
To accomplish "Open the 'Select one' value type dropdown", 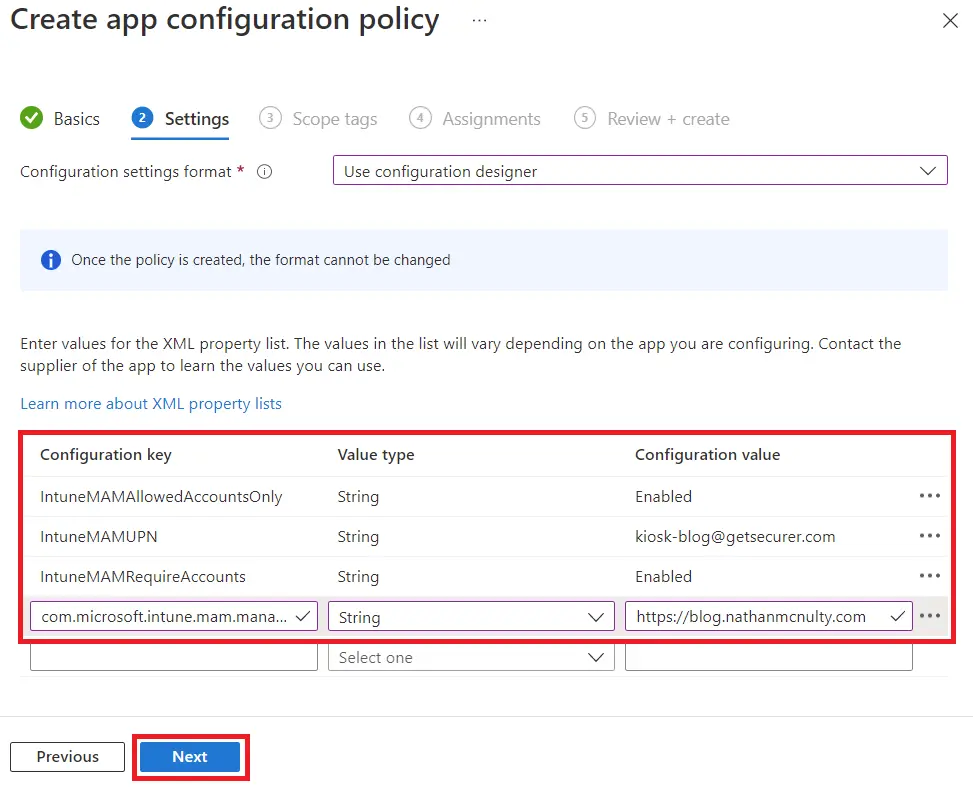I will (471, 657).
